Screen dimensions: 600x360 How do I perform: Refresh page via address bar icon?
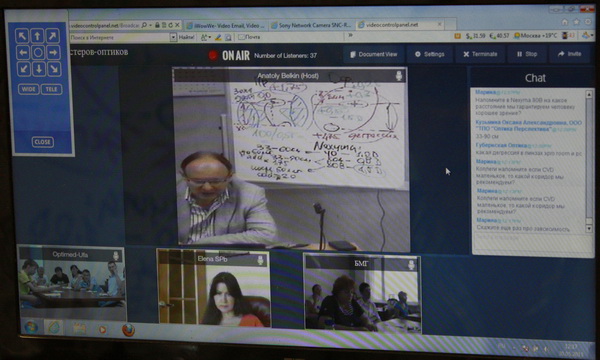[170, 25]
